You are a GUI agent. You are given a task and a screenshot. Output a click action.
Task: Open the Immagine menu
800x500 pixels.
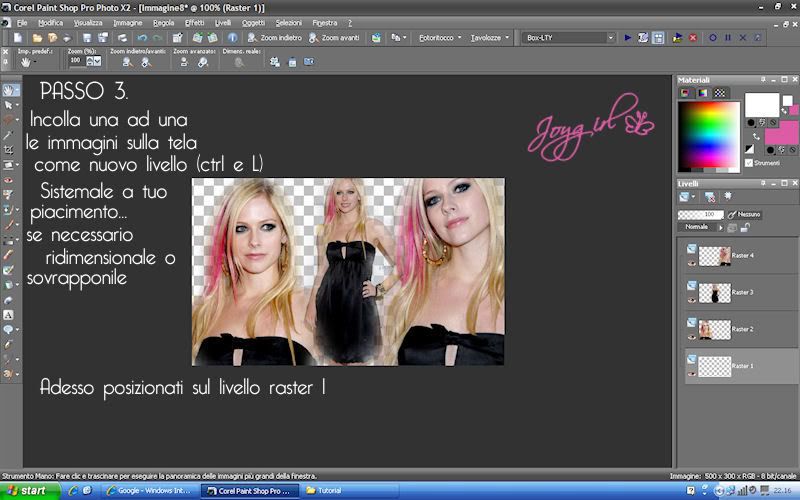[x=128, y=23]
